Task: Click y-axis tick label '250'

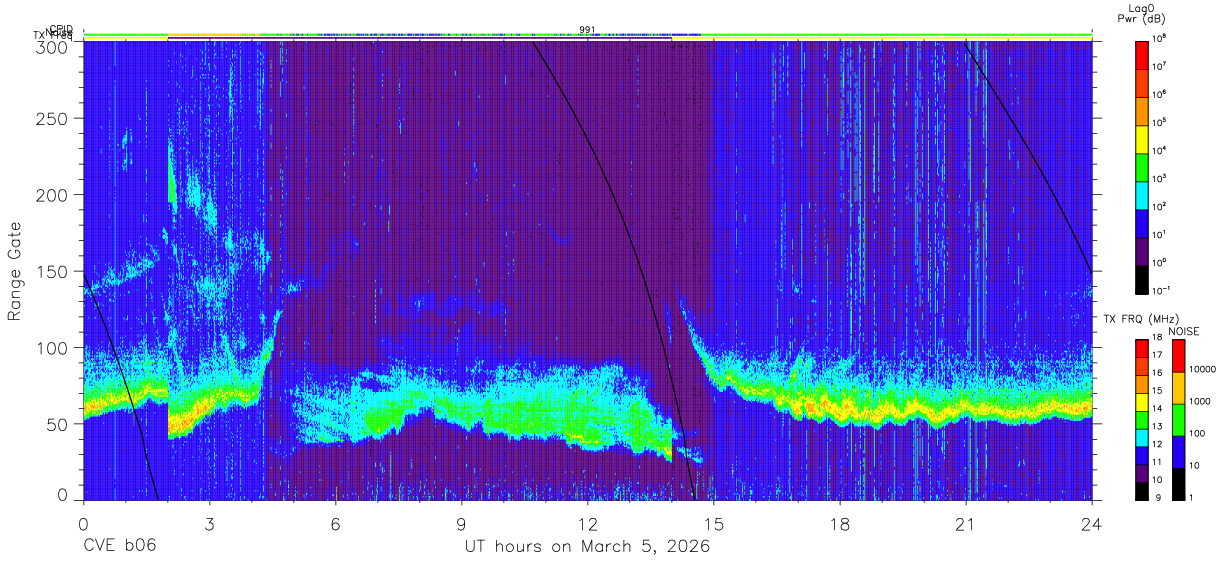Action: [x=52, y=118]
